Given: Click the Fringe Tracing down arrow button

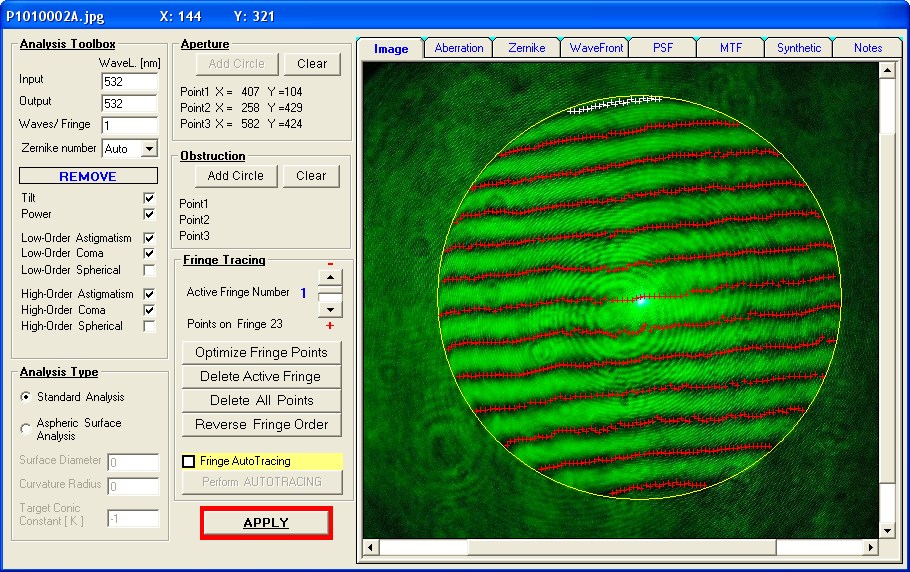Looking at the screenshot, I should [330, 310].
